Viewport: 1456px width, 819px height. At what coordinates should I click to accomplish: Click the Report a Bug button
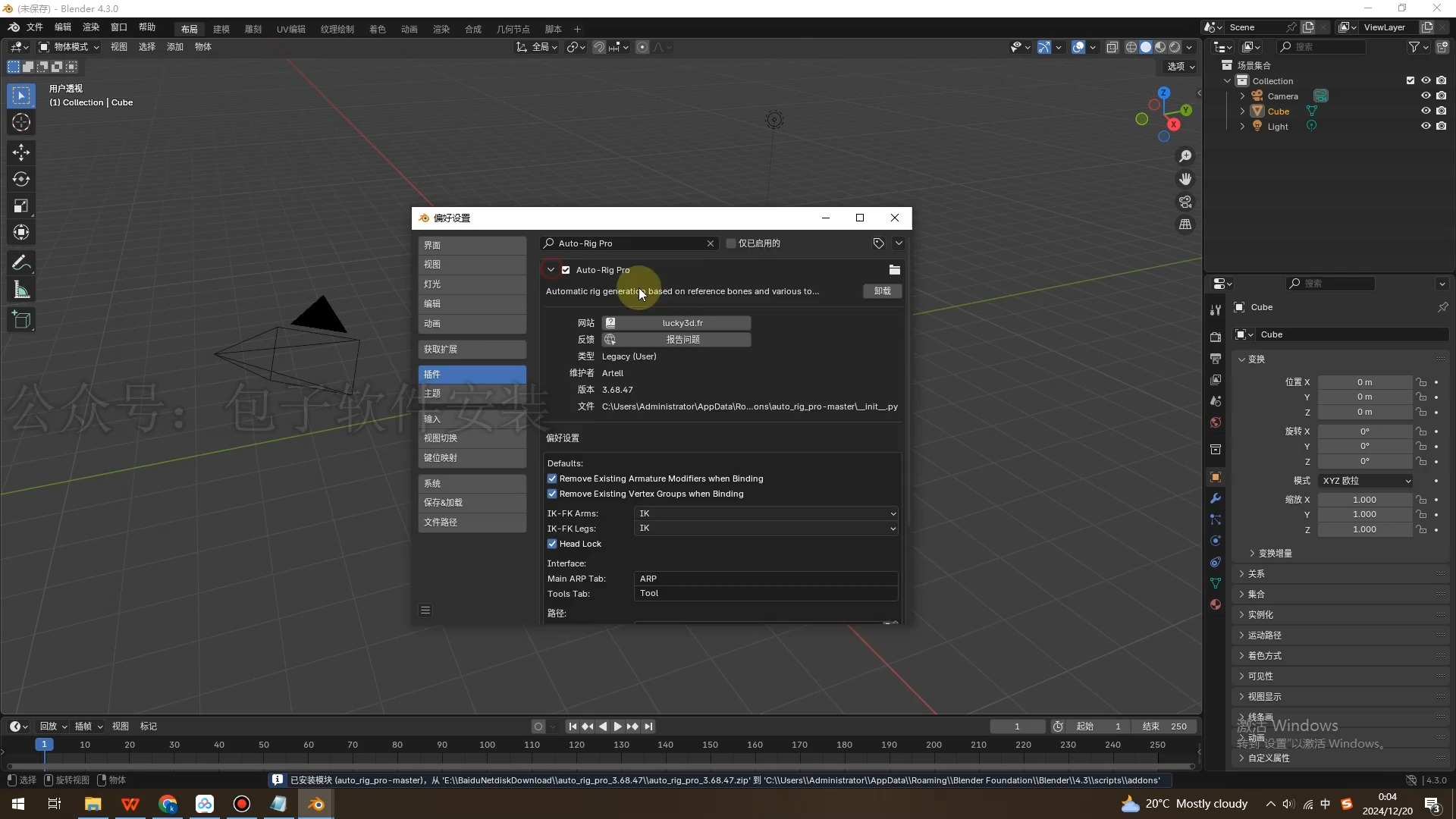point(676,340)
